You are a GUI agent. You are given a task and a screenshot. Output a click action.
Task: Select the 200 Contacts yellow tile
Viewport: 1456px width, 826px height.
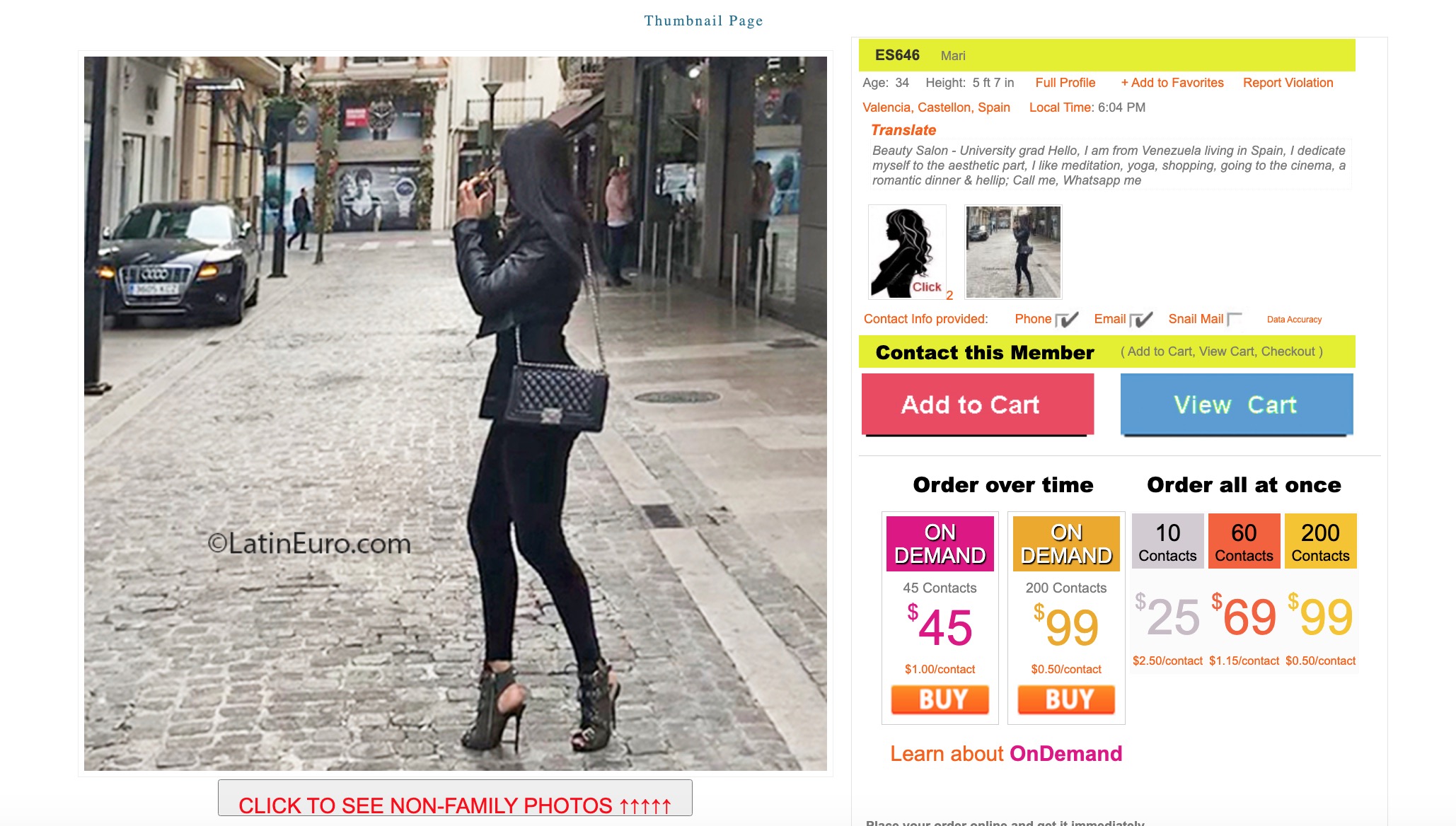pos(1320,541)
